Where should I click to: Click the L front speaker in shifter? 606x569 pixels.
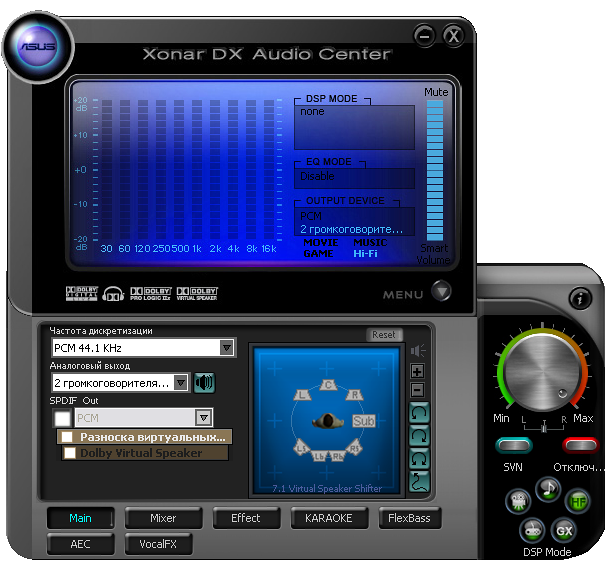click(303, 395)
